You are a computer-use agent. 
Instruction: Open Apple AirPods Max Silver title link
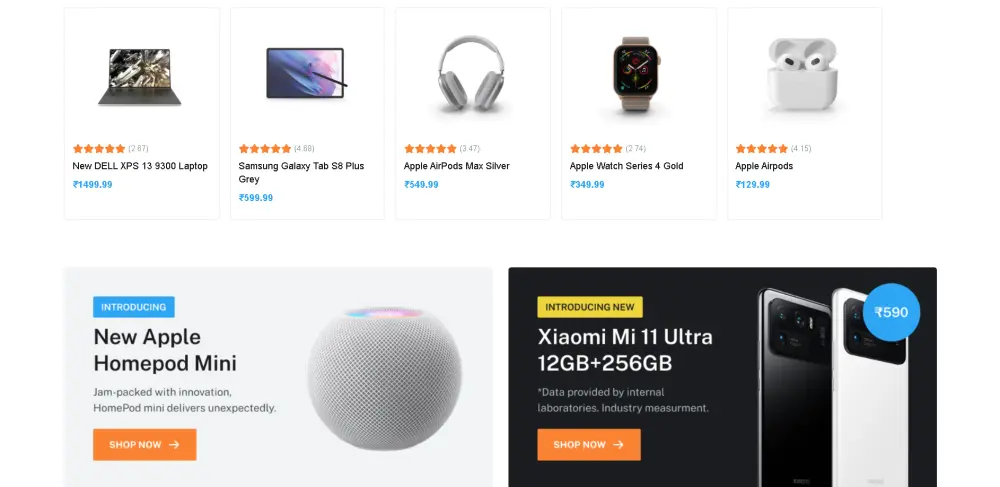pyautogui.click(x=456, y=166)
